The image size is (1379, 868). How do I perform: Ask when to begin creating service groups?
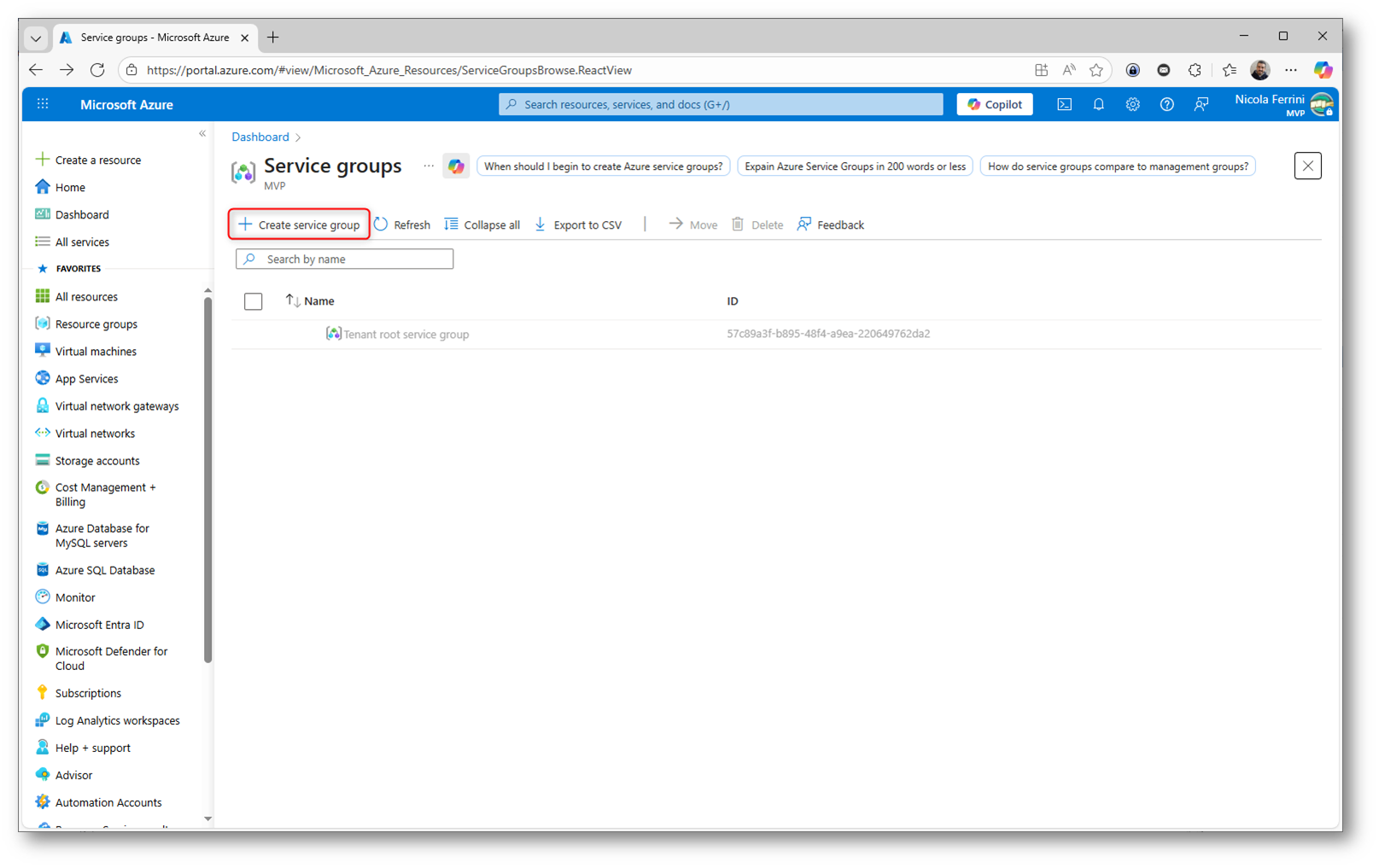(x=604, y=166)
